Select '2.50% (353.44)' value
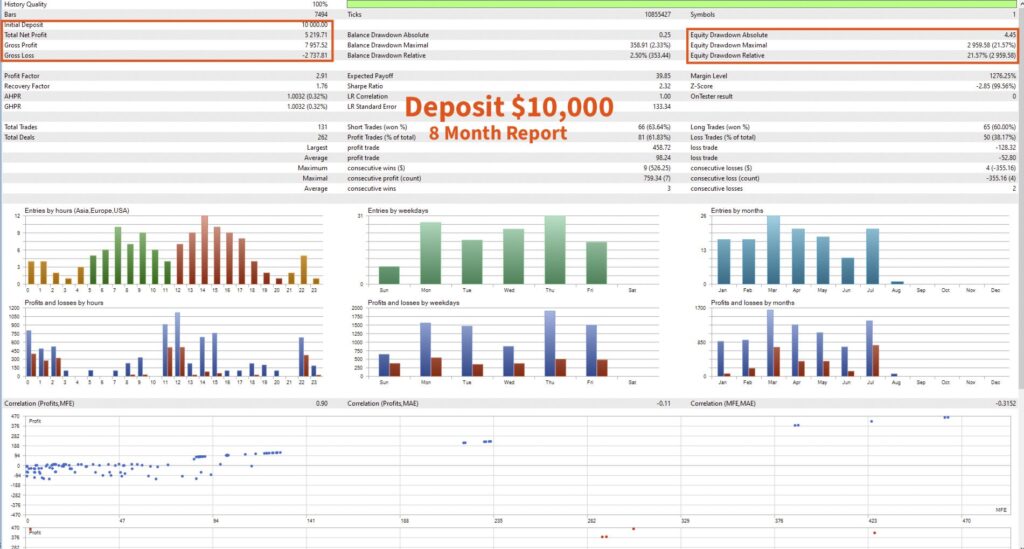This screenshot has width=1024, height=549. pos(650,55)
